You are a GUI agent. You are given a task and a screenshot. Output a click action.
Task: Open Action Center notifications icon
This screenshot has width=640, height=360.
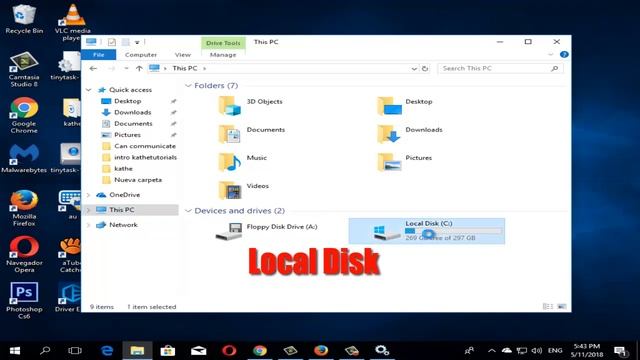620,351
